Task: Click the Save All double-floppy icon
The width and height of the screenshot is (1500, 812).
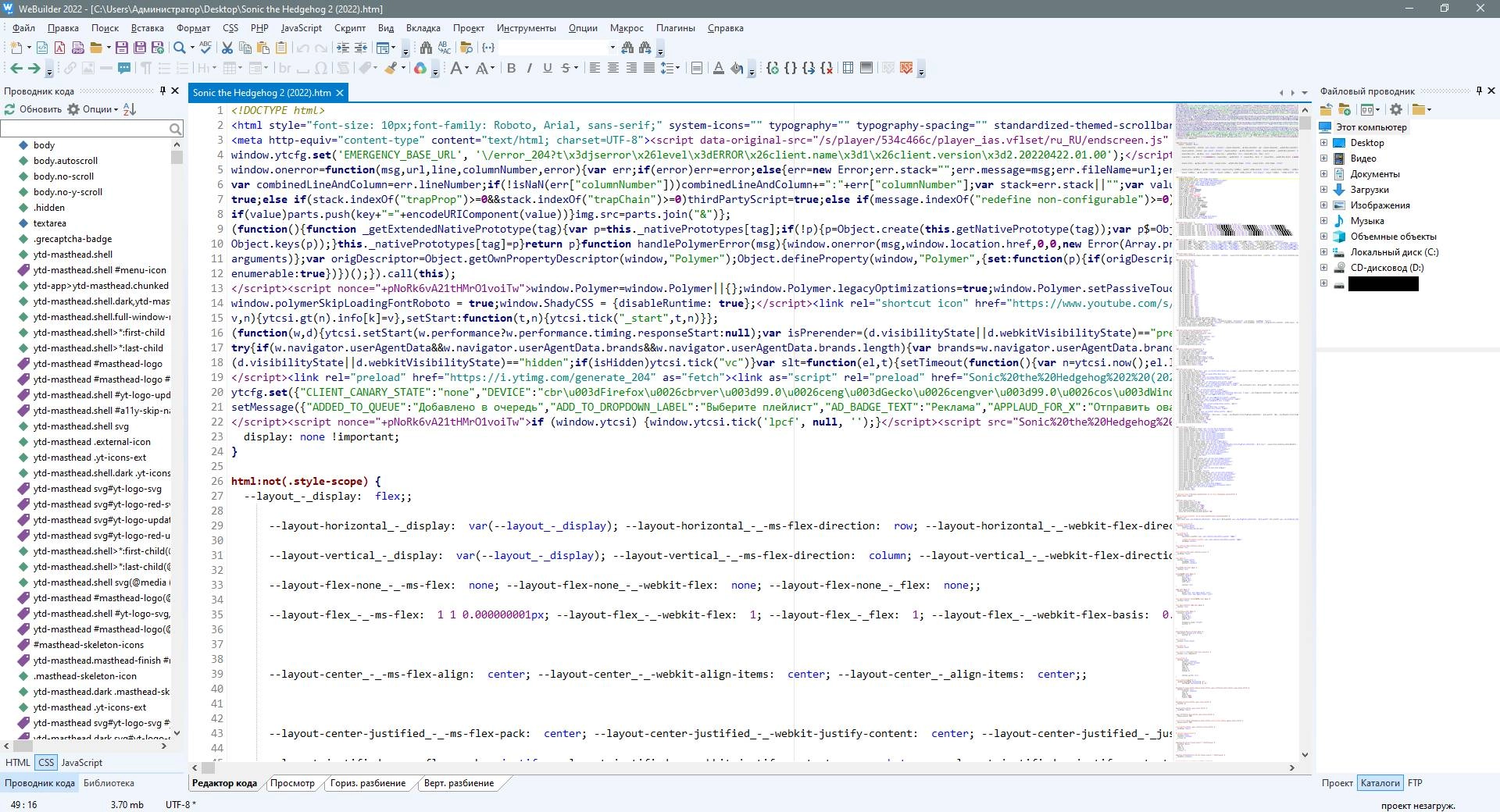Action: (139, 48)
